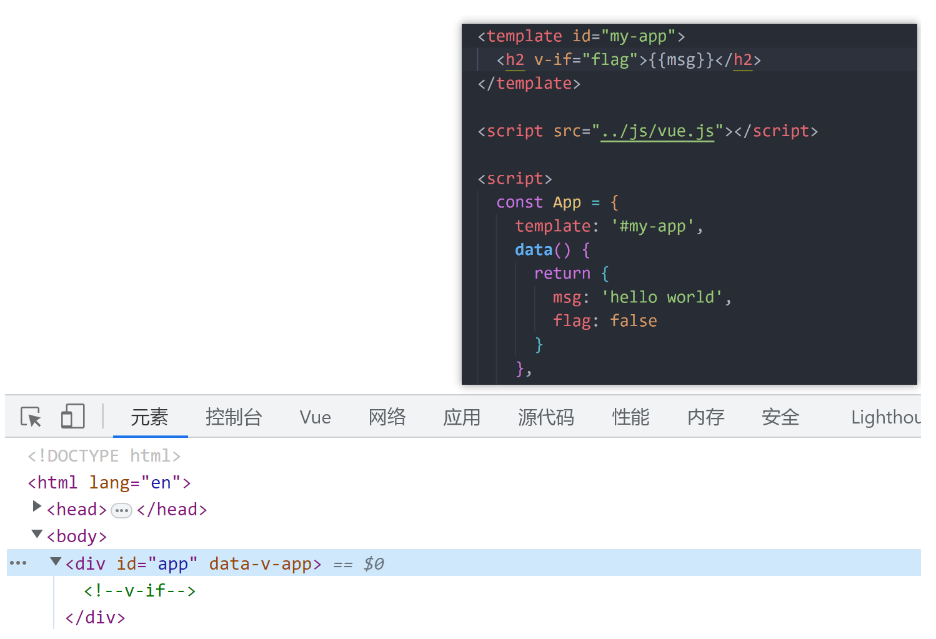Switch to the 控制台 tab

point(233,417)
